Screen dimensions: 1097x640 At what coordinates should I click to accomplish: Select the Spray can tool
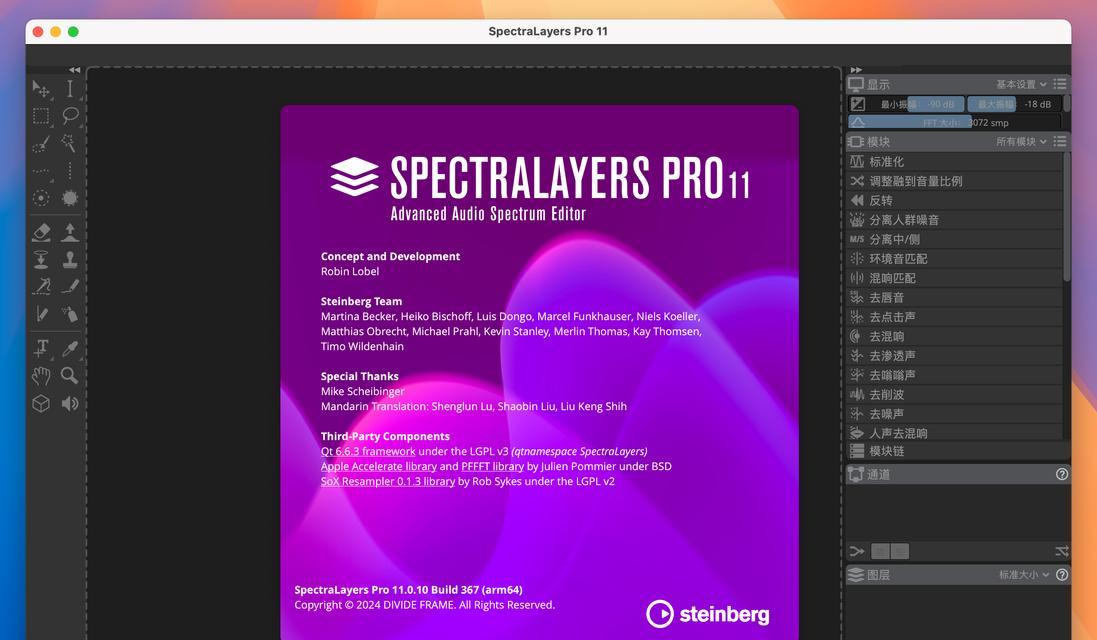tap(69, 314)
